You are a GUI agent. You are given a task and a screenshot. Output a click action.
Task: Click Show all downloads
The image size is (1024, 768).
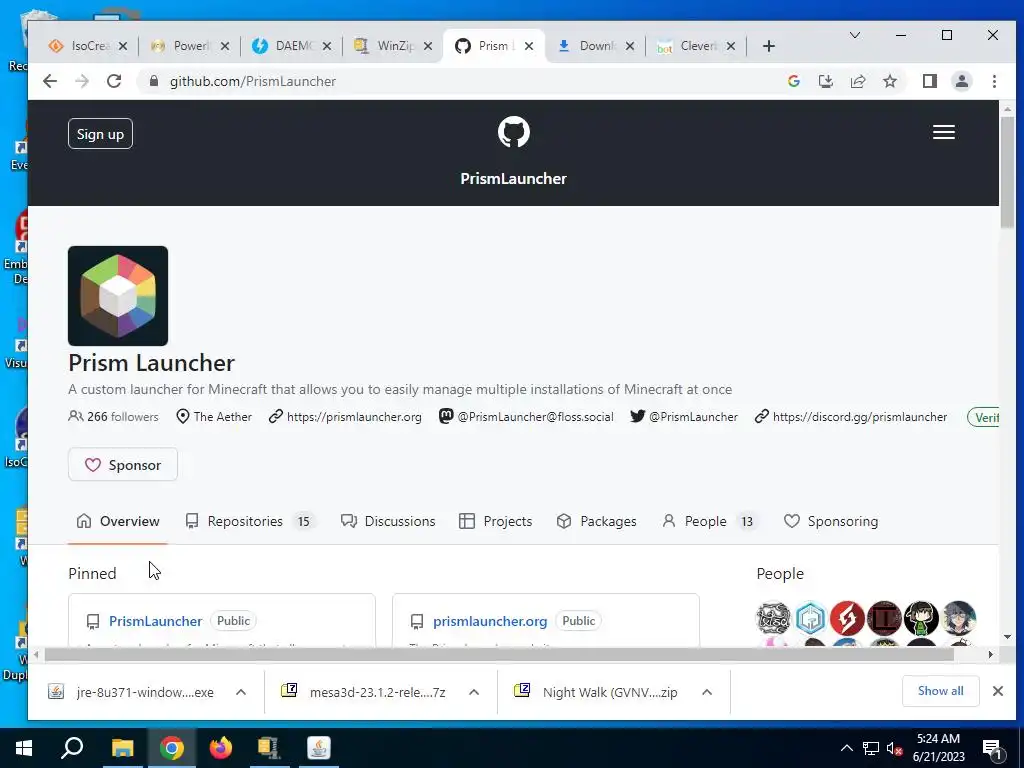click(x=940, y=691)
